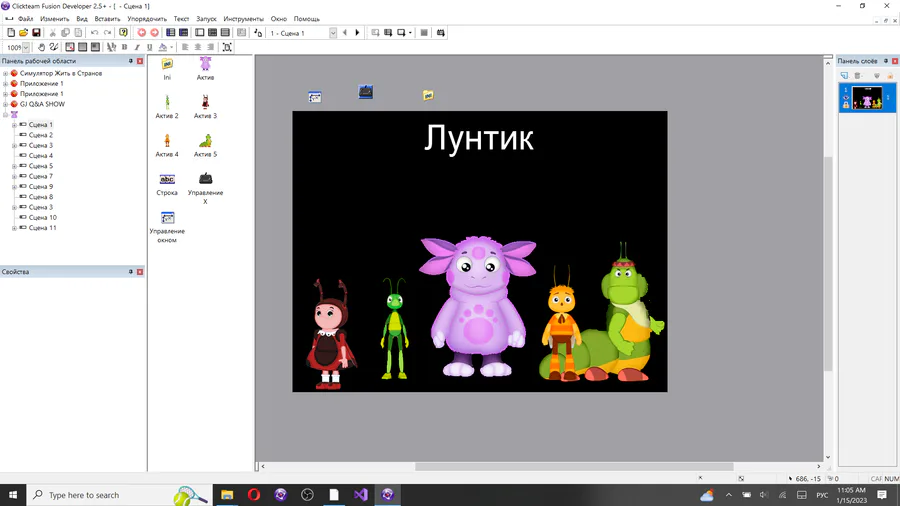Open the Упорядочить menu

pos(147,19)
